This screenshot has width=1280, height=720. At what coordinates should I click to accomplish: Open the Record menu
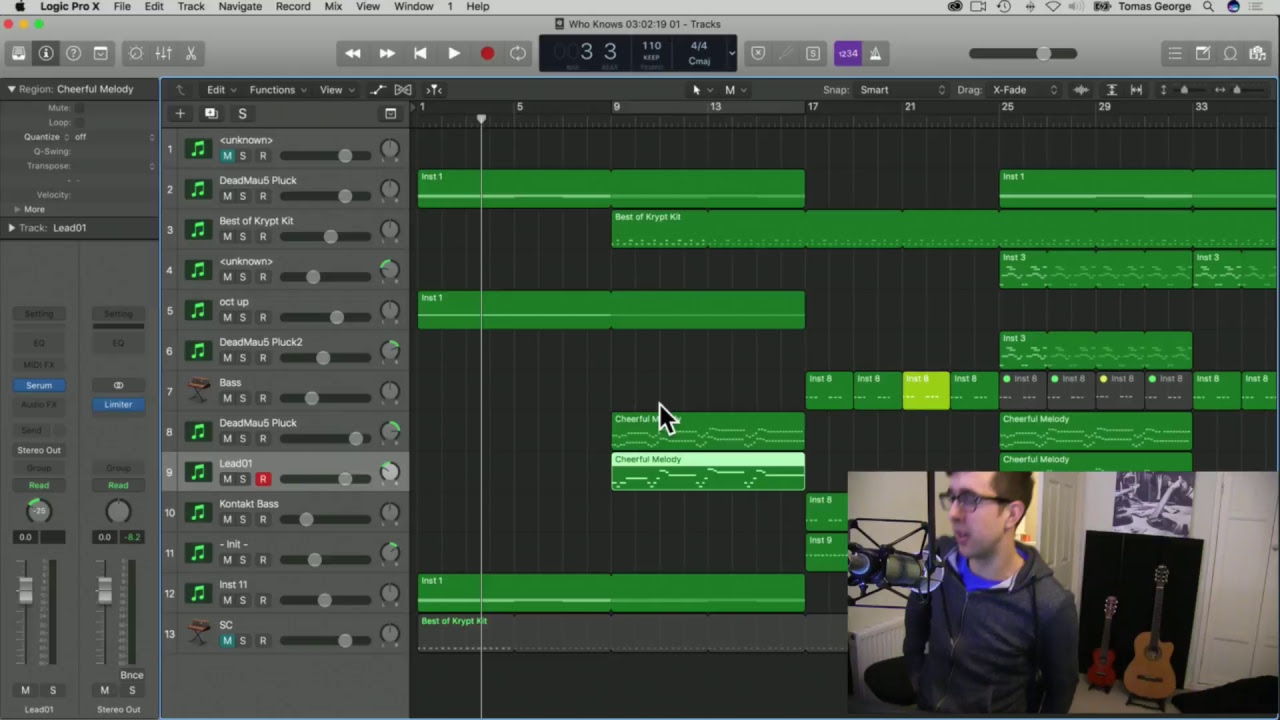[x=293, y=6]
